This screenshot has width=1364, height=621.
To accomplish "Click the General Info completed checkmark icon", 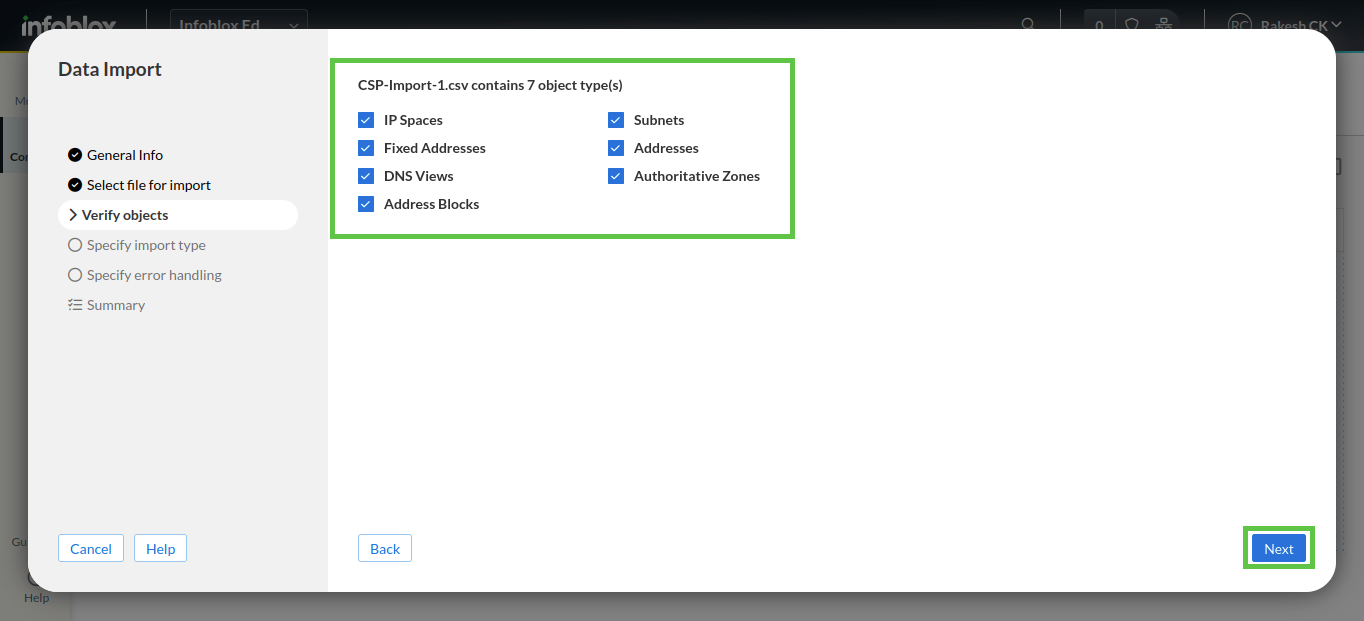I will (x=75, y=155).
